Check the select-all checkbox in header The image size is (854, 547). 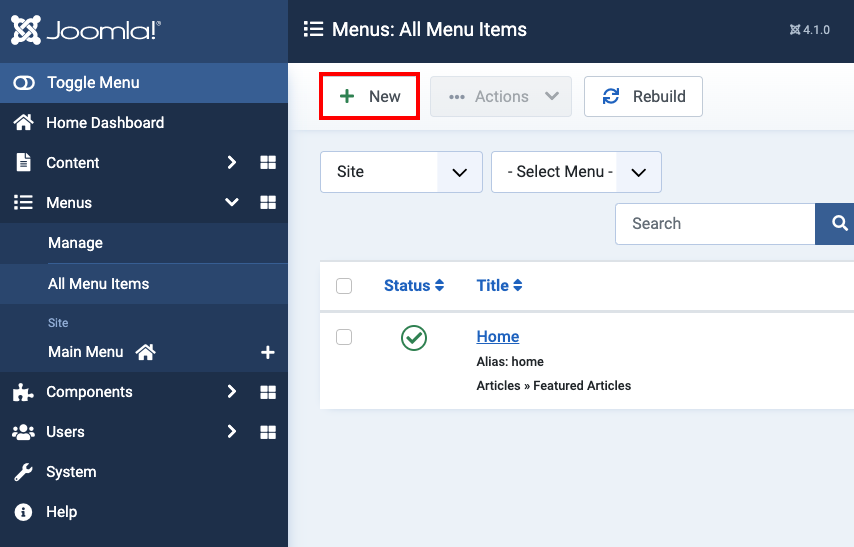344,285
